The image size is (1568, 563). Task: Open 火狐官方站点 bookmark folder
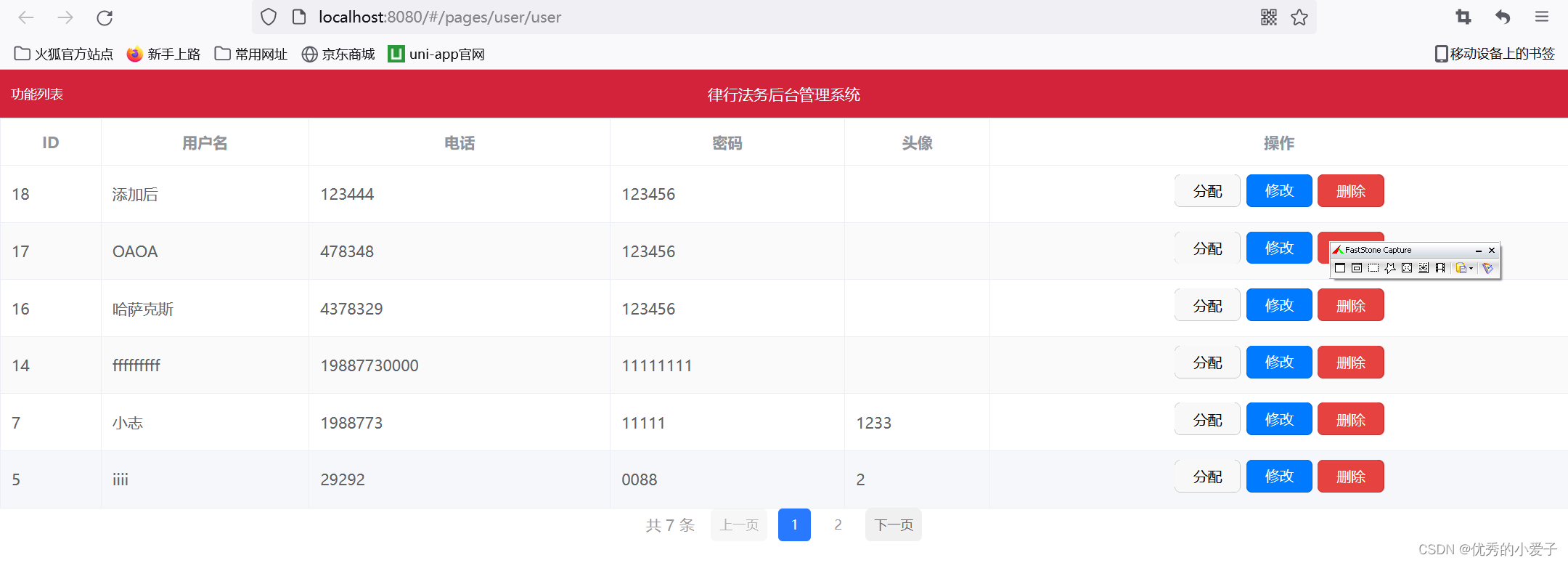pos(64,54)
